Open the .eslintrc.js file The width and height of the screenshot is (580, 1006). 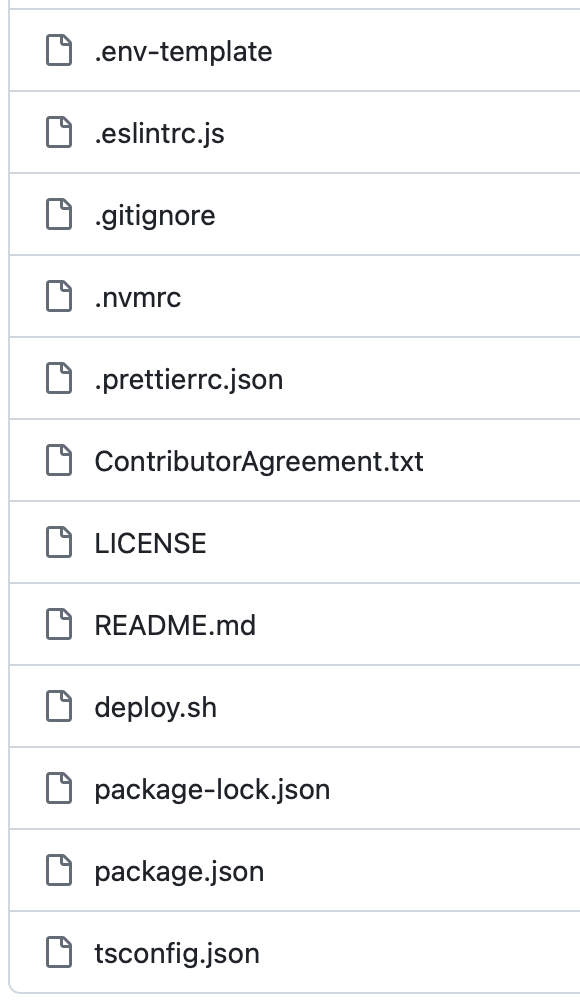(160, 134)
